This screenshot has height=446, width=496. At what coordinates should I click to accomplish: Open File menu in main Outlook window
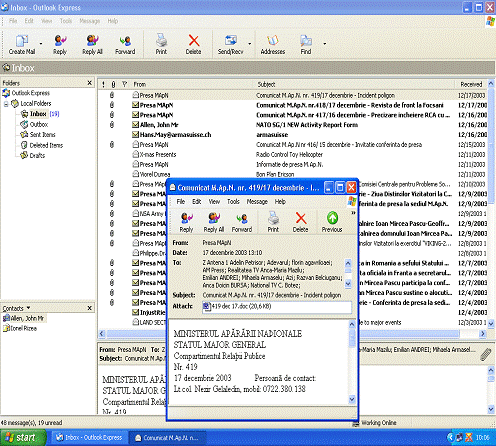click(x=13, y=21)
